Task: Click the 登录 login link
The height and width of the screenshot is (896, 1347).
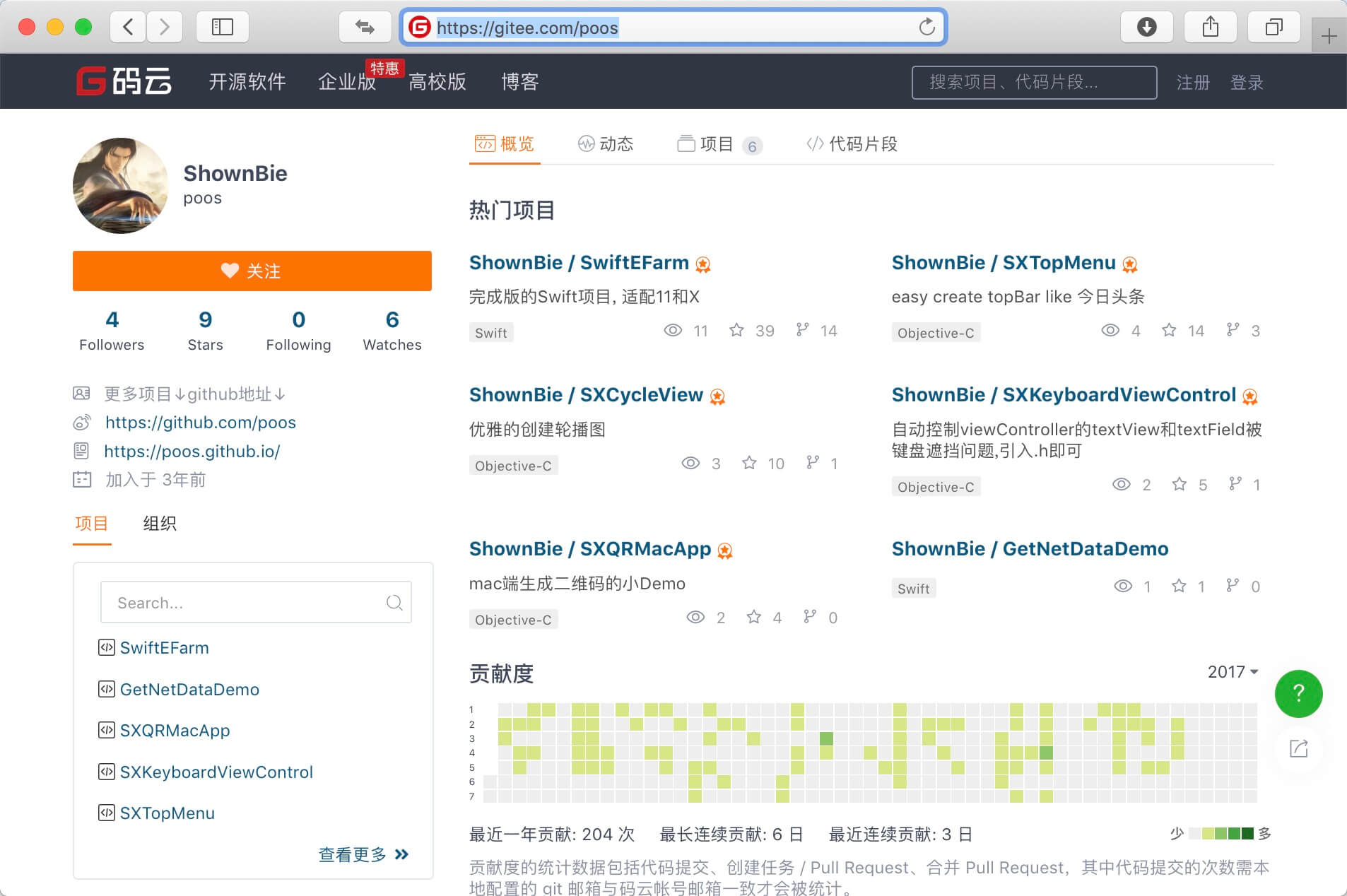Action: click(1247, 83)
